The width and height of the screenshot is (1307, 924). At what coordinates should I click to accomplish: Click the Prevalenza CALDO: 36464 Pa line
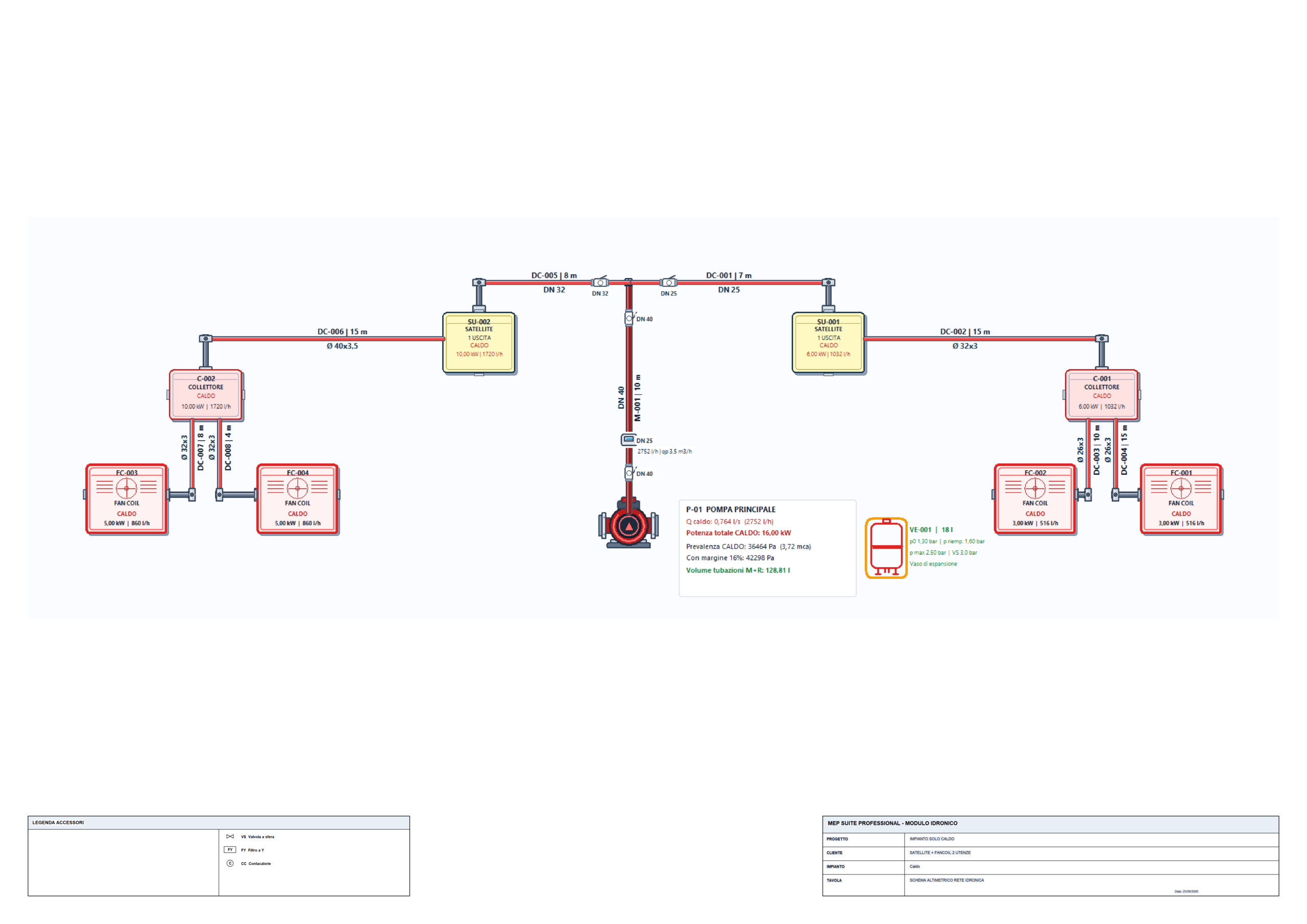tap(748, 546)
